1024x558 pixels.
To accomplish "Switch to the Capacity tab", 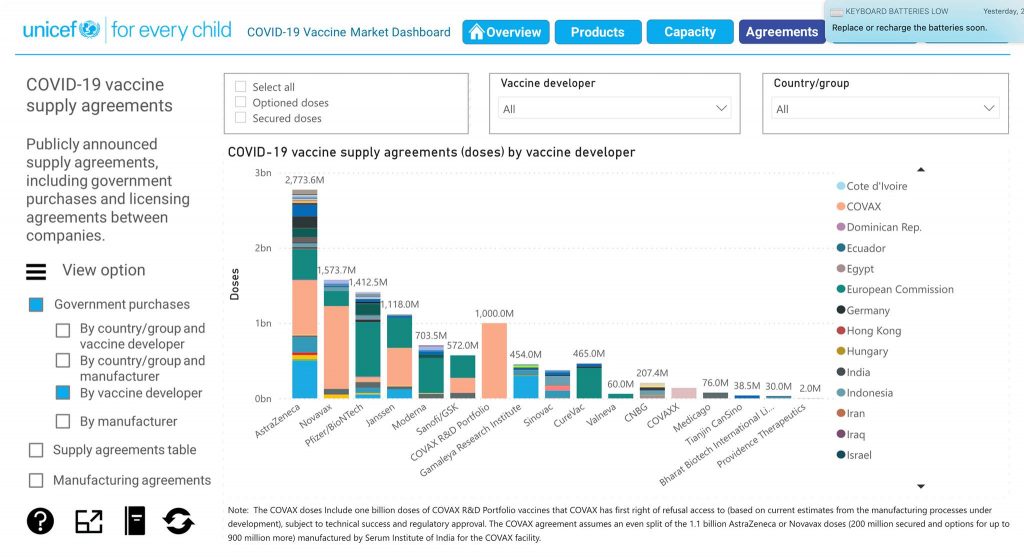I will 690,31.
